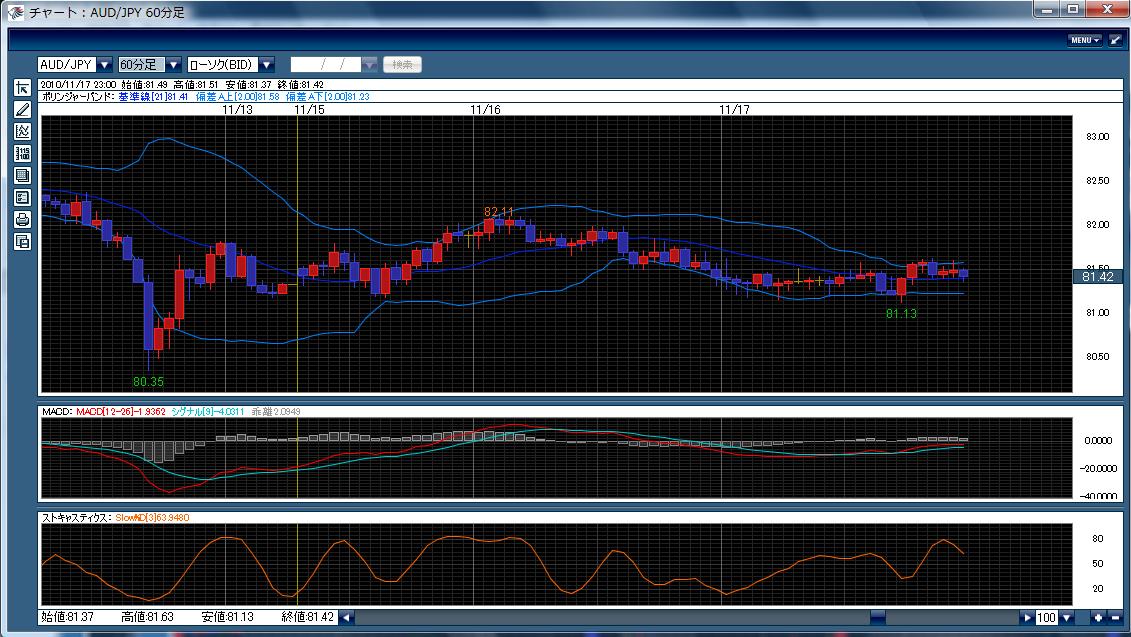Click the 偏差A上[2.00]81.58 label
This screenshot has height=637, width=1131.
pos(237,97)
